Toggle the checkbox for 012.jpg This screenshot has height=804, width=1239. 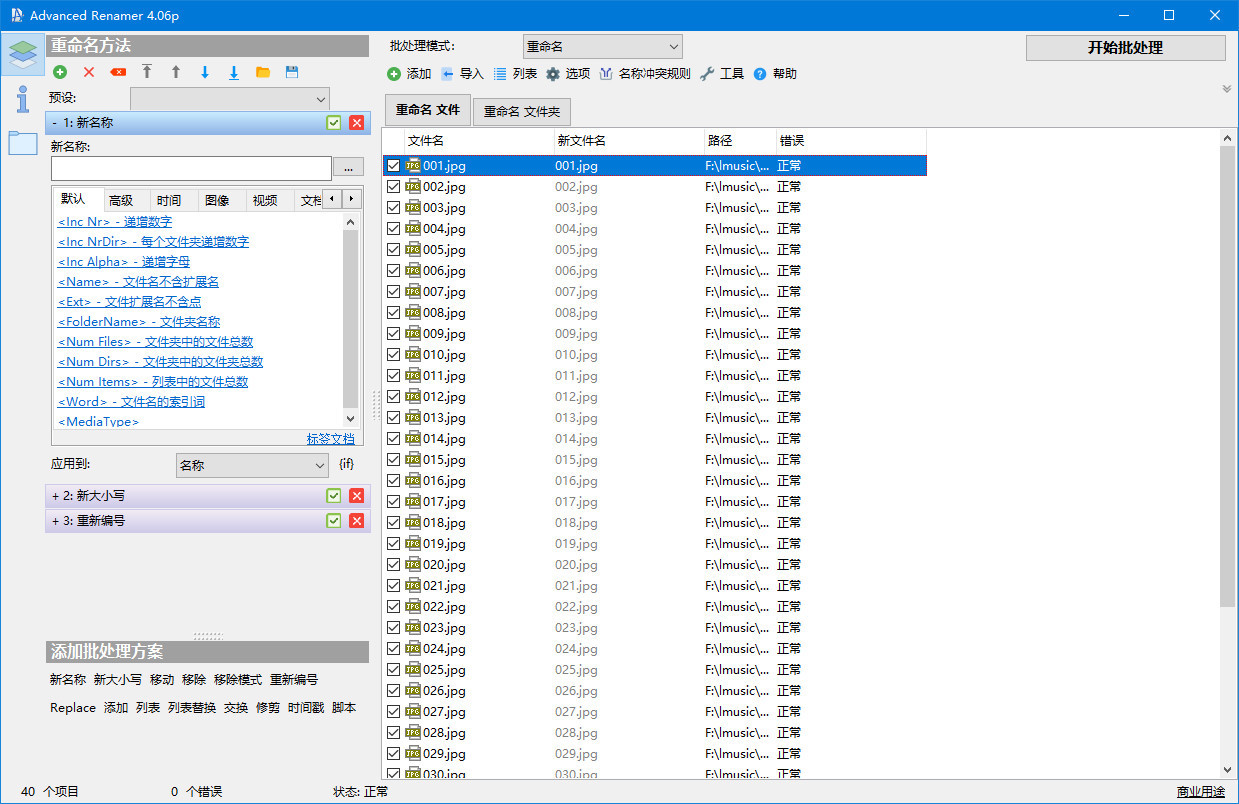coord(393,397)
